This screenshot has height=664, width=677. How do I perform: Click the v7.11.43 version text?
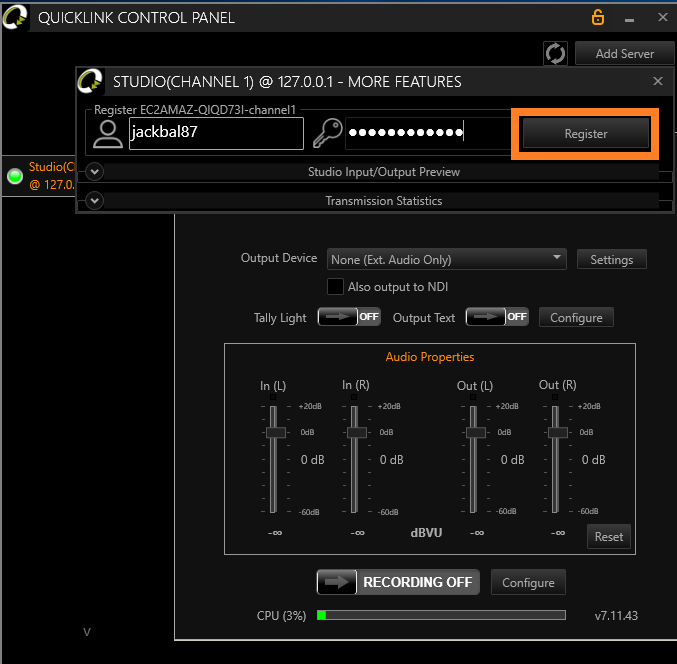[x=616, y=616]
